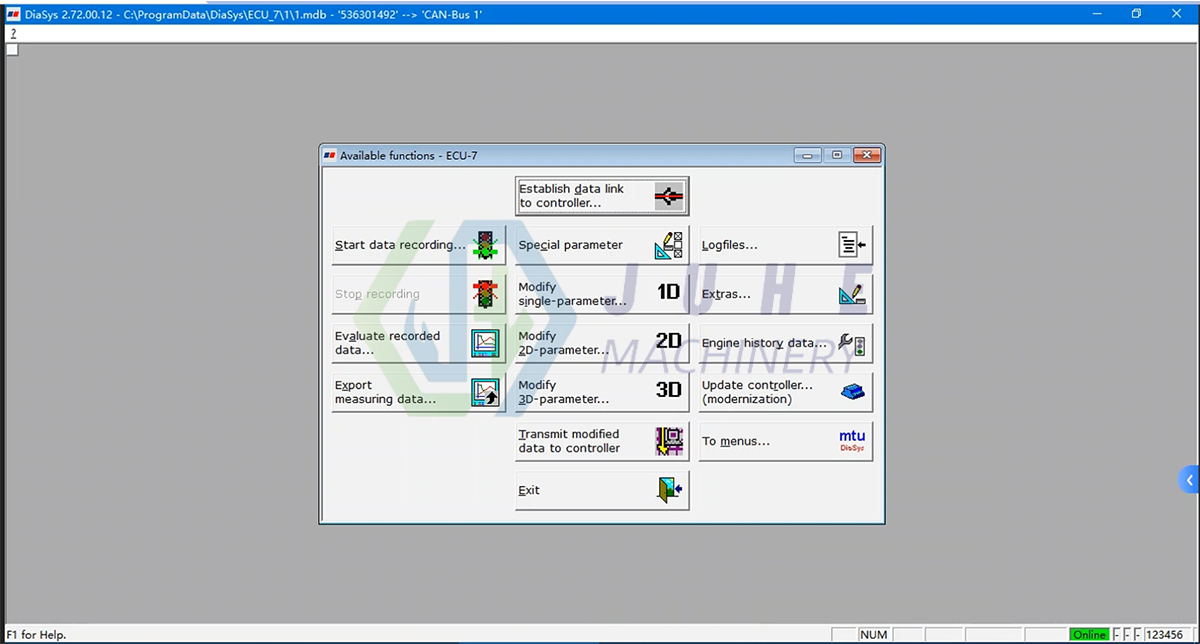Click the blue side-panel chevron at right edge
1200x644 pixels.
(x=1190, y=481)
